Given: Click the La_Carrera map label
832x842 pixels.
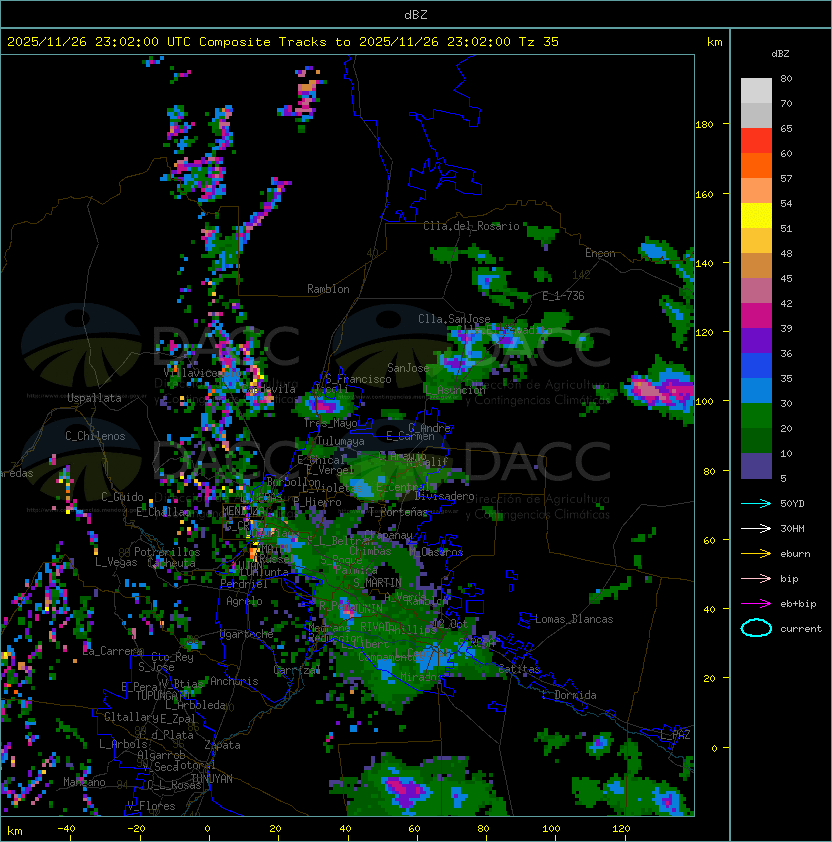Looking at the screenshot, I should tap(113, 651).
